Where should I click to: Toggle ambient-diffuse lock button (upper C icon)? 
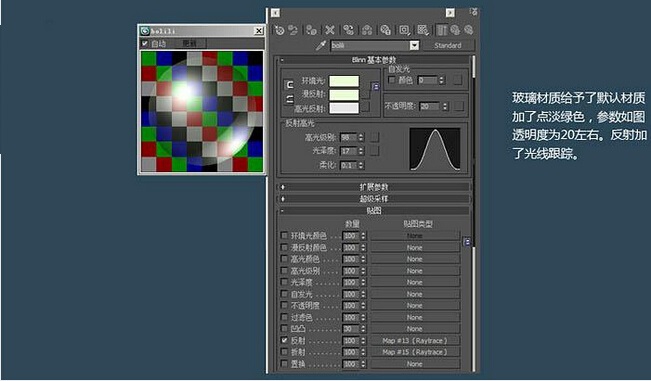pos(290,85)
